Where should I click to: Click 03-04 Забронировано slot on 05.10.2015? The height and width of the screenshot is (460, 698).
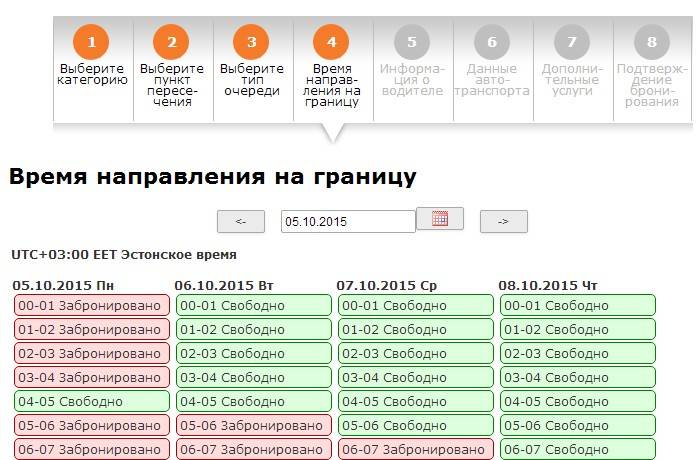(x=92, y=377)
